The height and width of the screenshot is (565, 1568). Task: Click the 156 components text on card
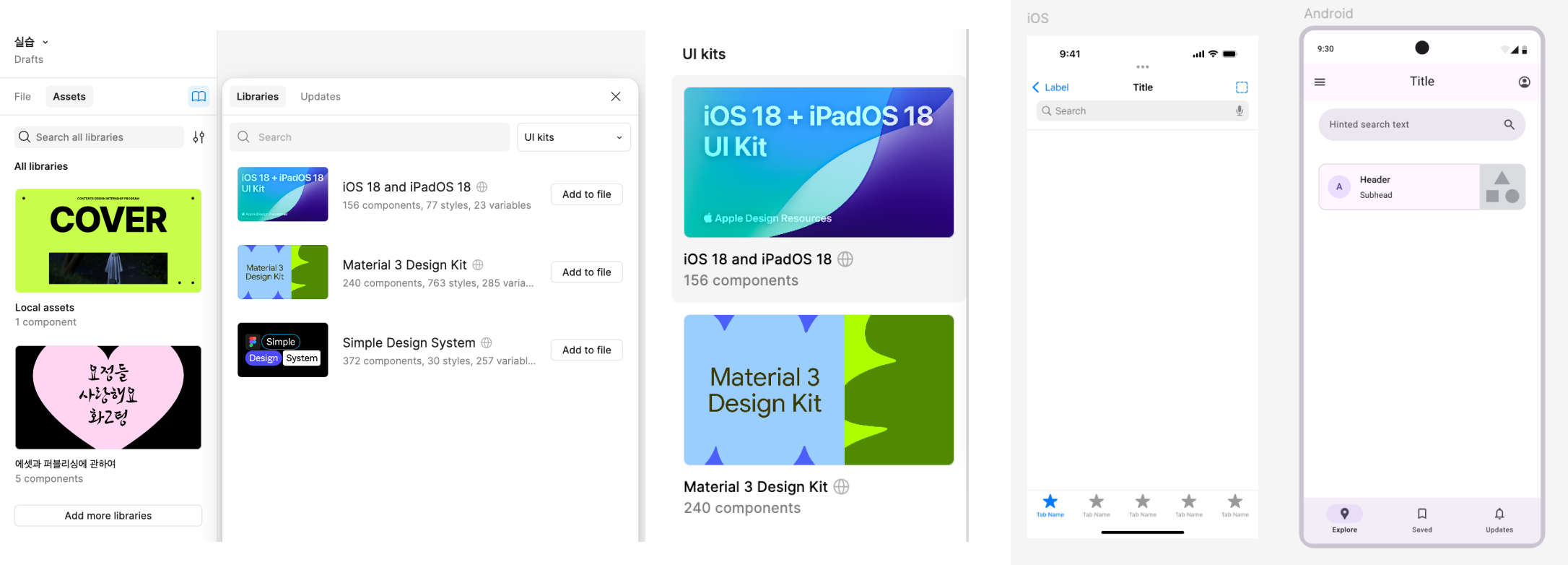[741, 280]
